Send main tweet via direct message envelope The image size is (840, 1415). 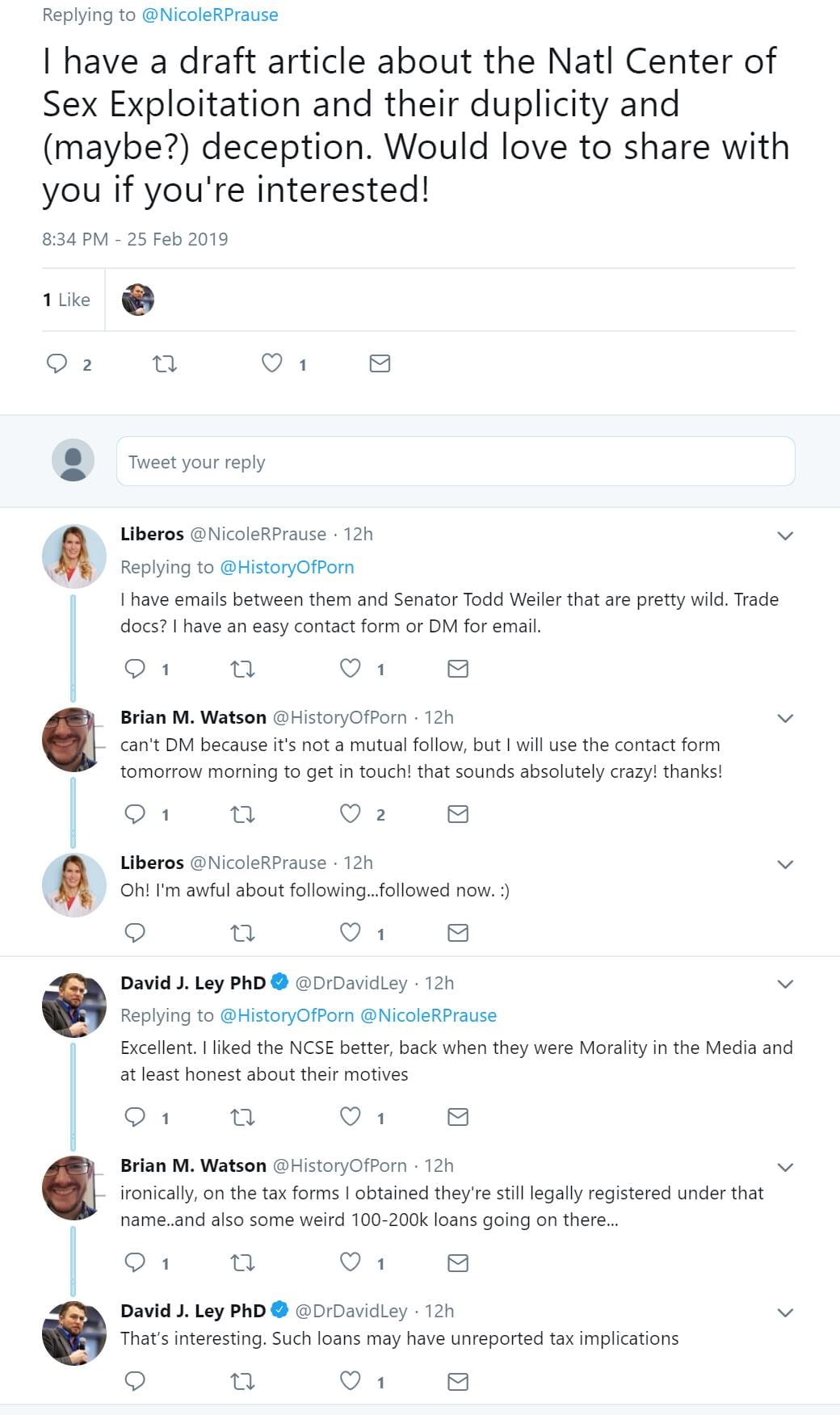click(380, 363)
